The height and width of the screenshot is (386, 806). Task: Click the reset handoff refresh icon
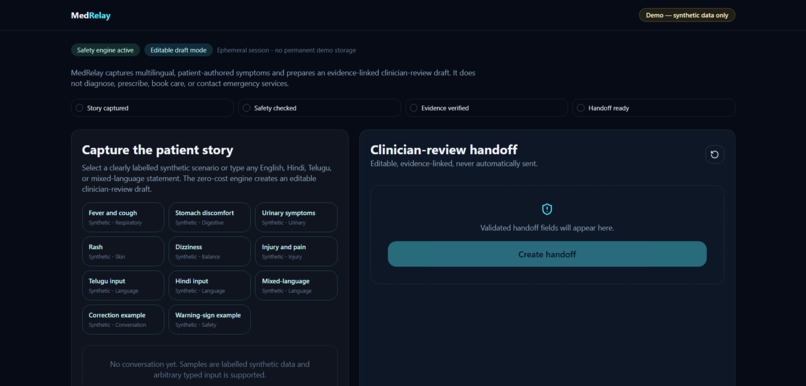point(715,154)
